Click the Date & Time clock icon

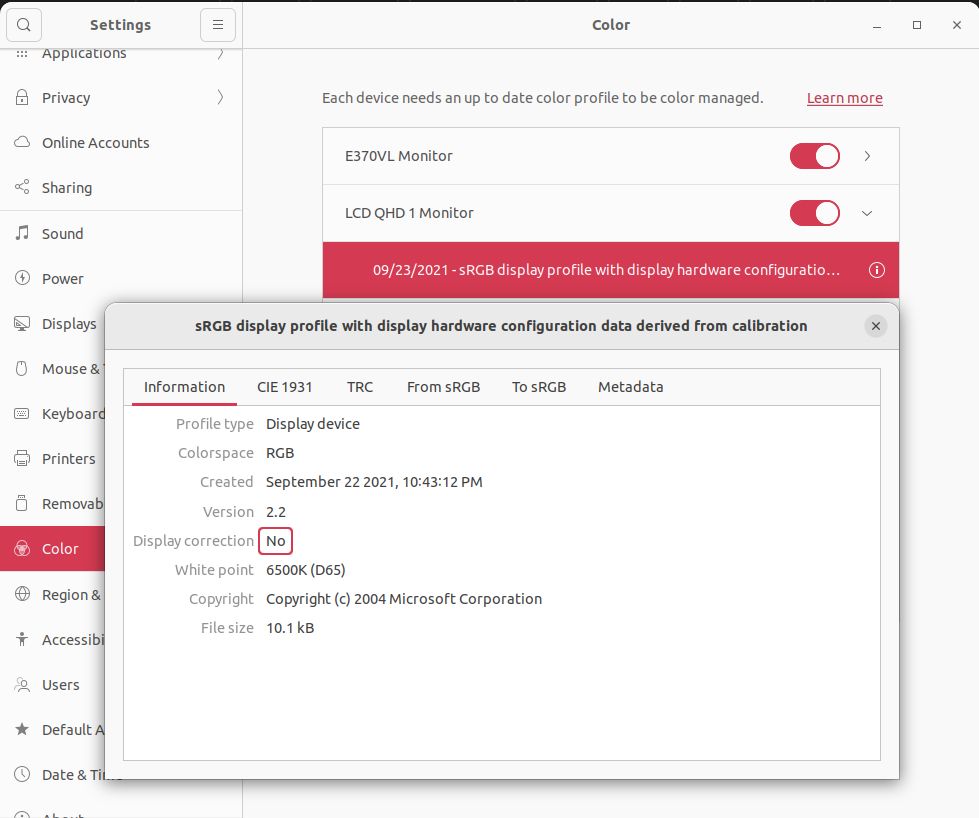tap(22, 774)
